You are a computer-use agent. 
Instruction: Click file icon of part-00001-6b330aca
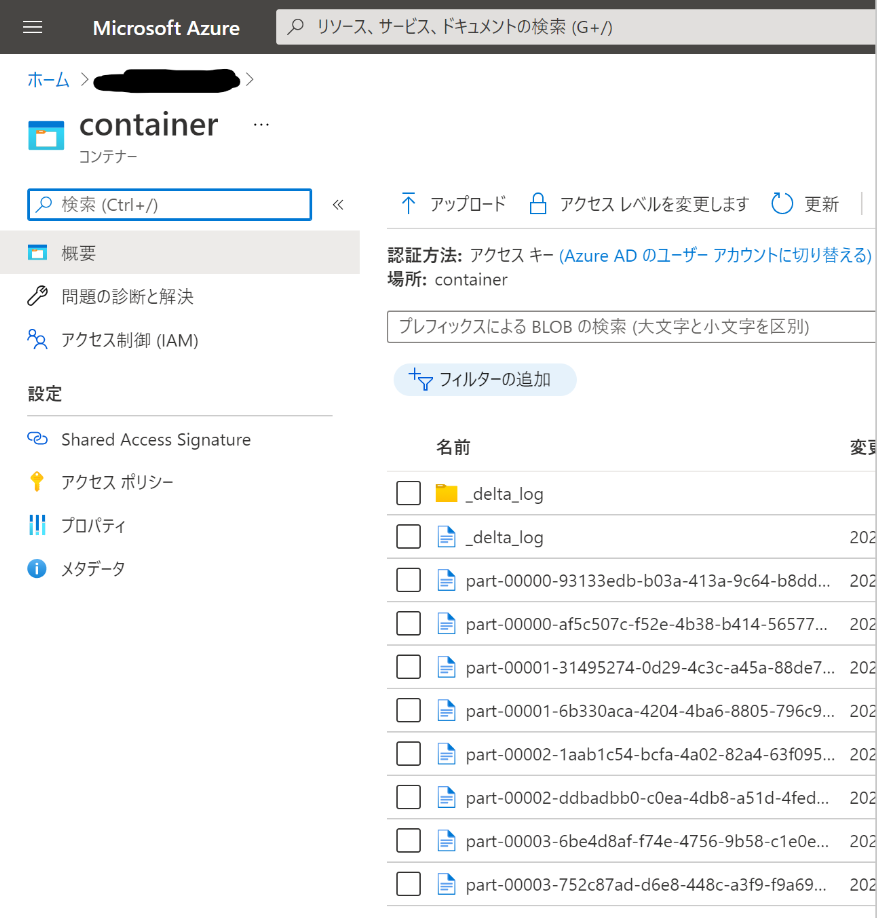pyautogui.click(x=446, y=710)
